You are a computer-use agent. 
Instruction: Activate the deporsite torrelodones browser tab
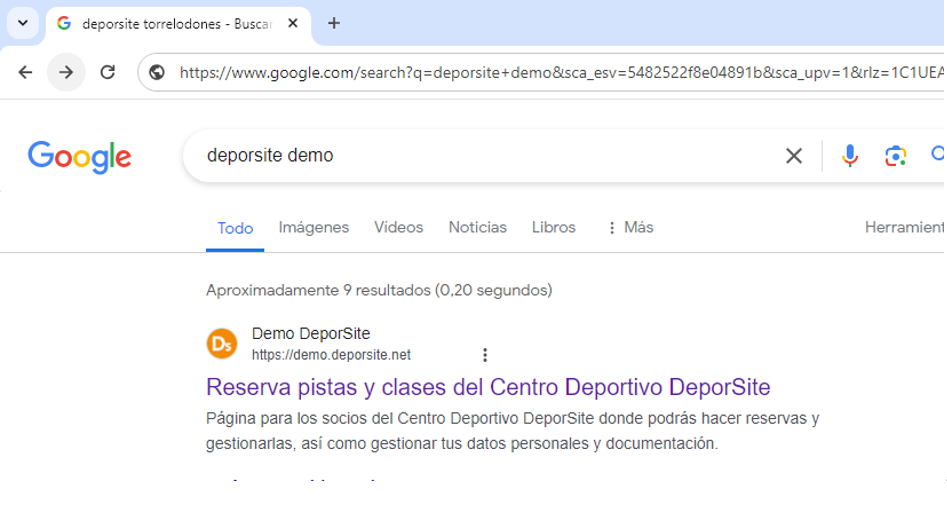pos(176,24)
